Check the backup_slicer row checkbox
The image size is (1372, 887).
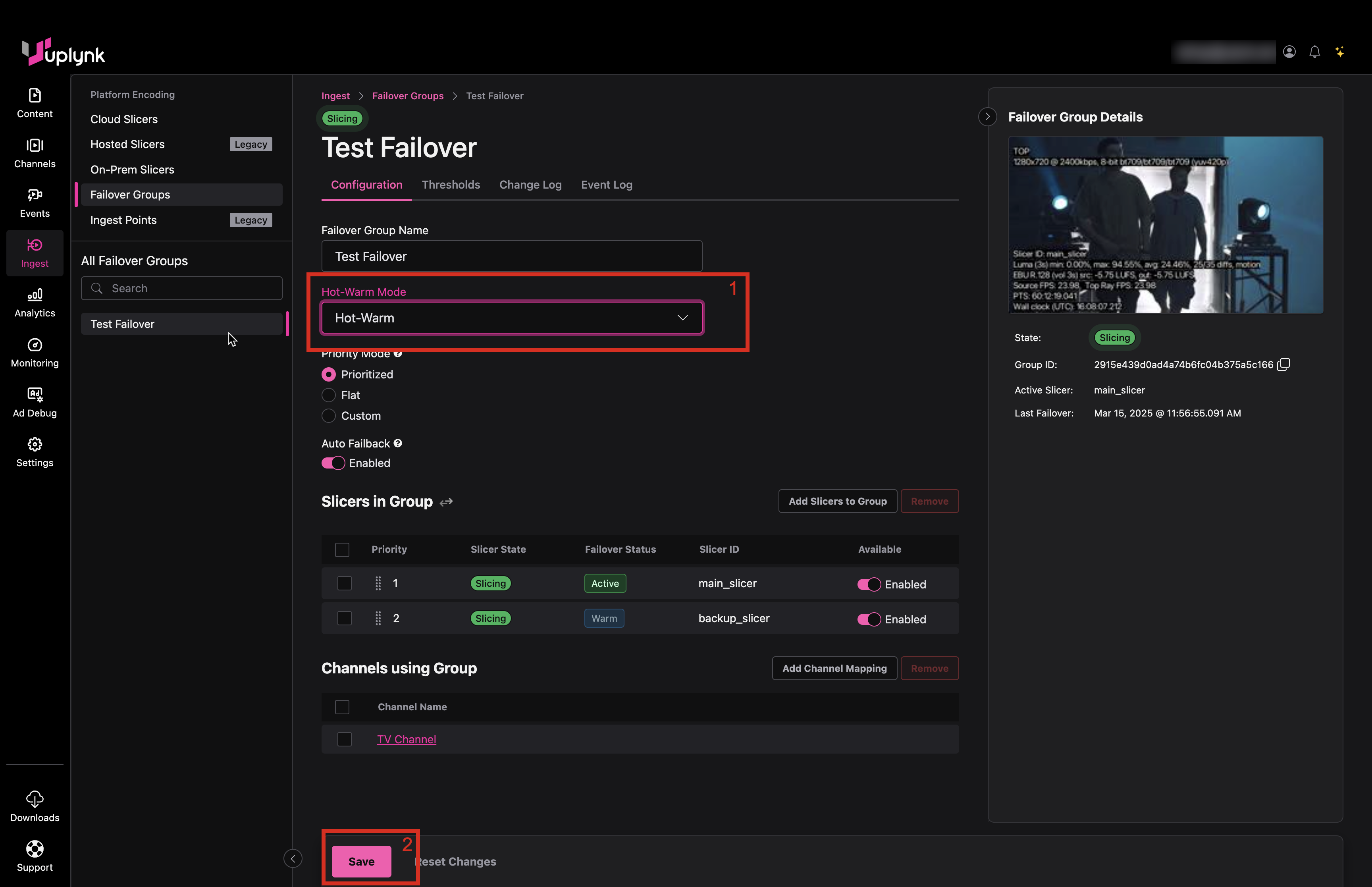coord(344,619)
